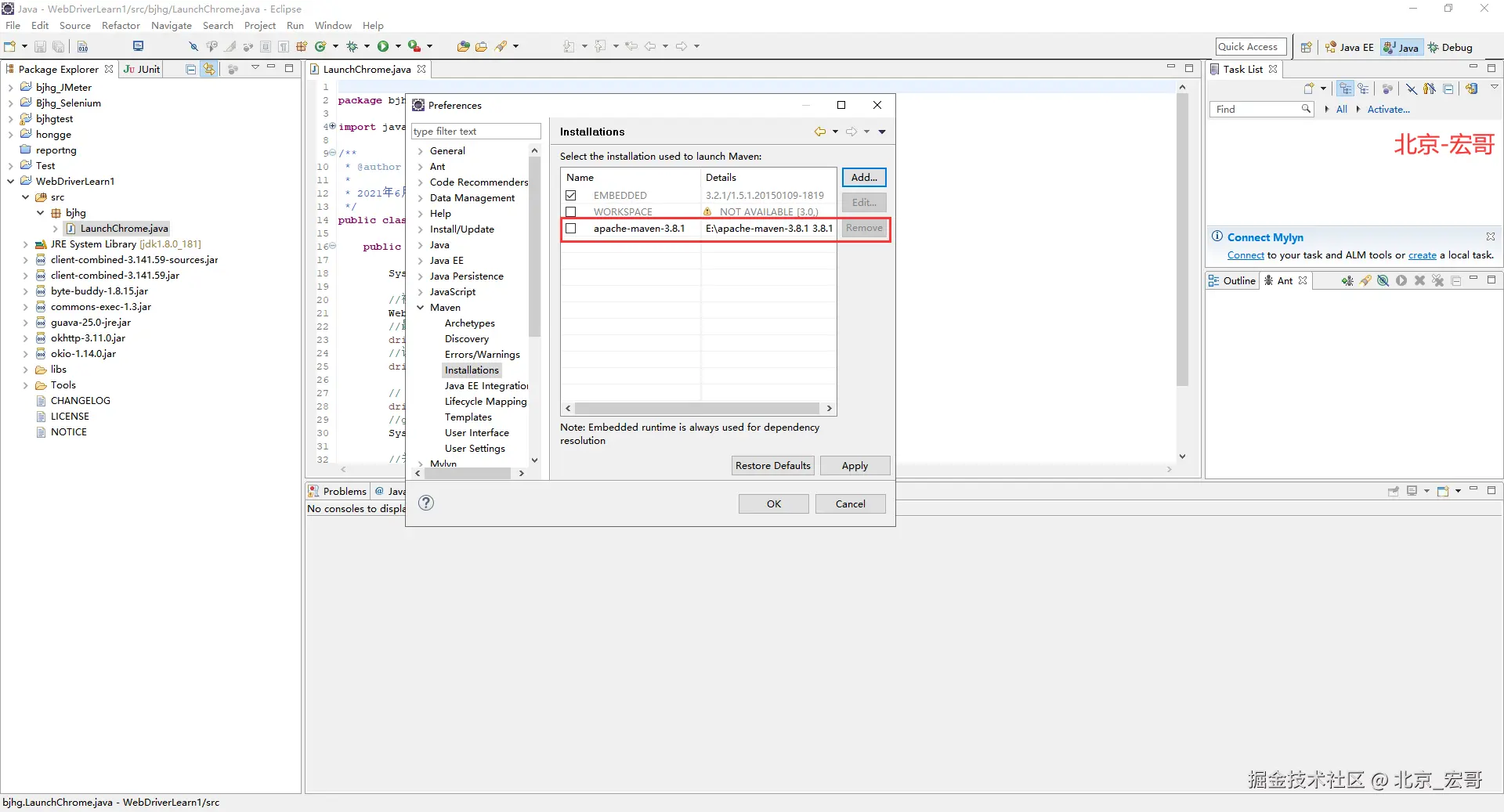Switch to the JUnit tab
The image size is (1504, 812).
pos(142,69)
